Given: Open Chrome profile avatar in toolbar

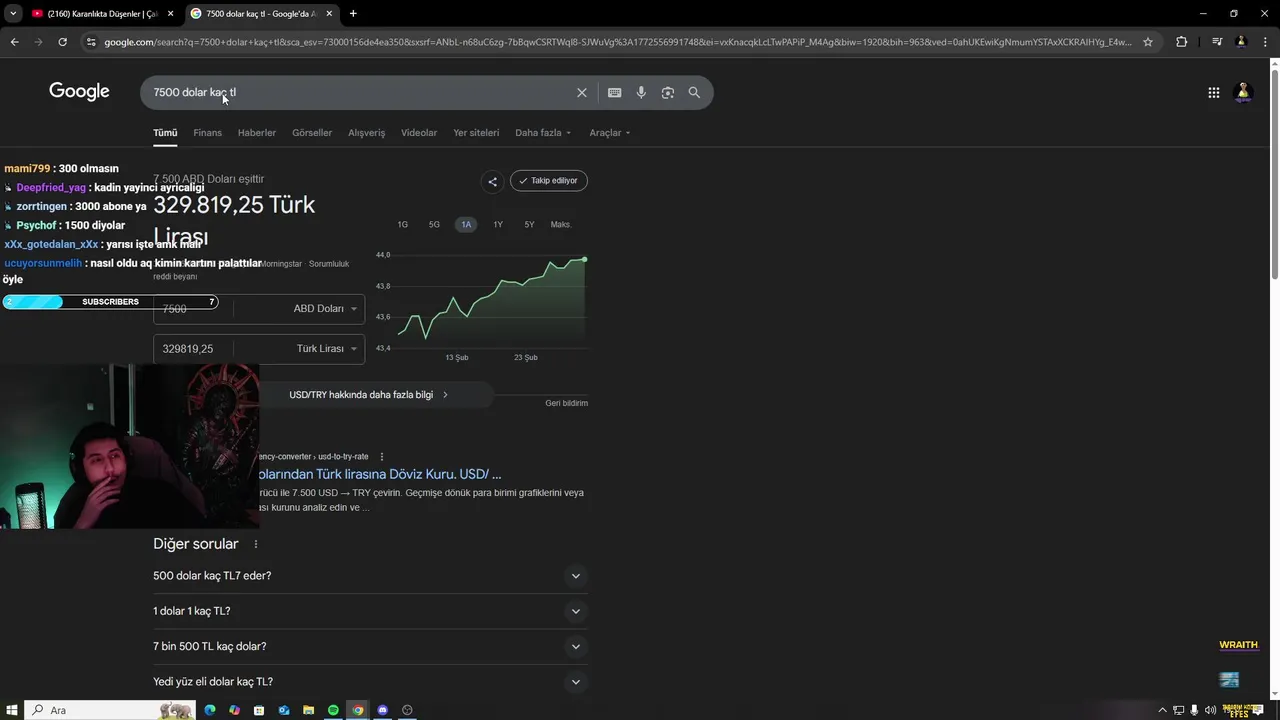Looking at the screenshot, I should (1241, 42).
